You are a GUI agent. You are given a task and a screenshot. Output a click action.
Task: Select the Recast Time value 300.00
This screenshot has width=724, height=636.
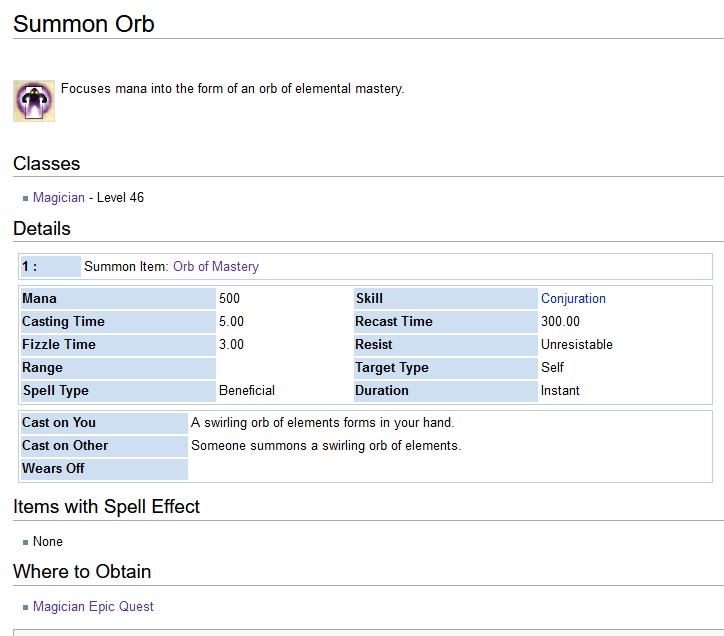point(560,322)
